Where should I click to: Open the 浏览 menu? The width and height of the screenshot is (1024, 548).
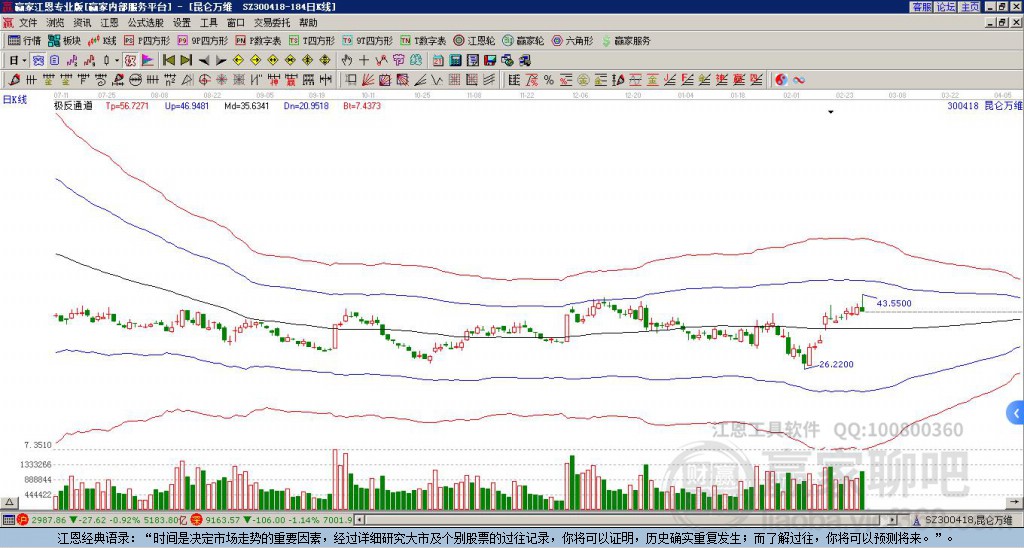56,23
